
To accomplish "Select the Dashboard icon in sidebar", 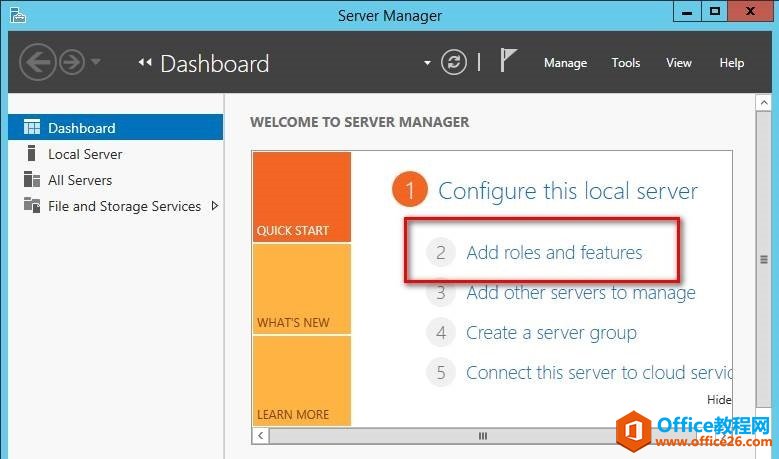I will pyautogui.click(x=31, y=128).
